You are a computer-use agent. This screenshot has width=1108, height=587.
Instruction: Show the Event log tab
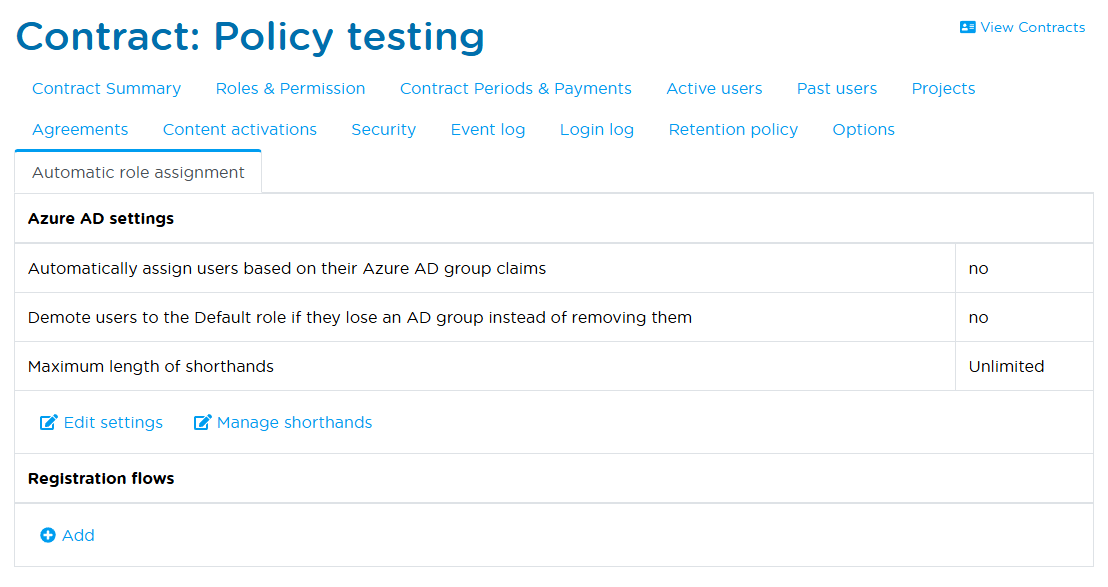(487, 130)
